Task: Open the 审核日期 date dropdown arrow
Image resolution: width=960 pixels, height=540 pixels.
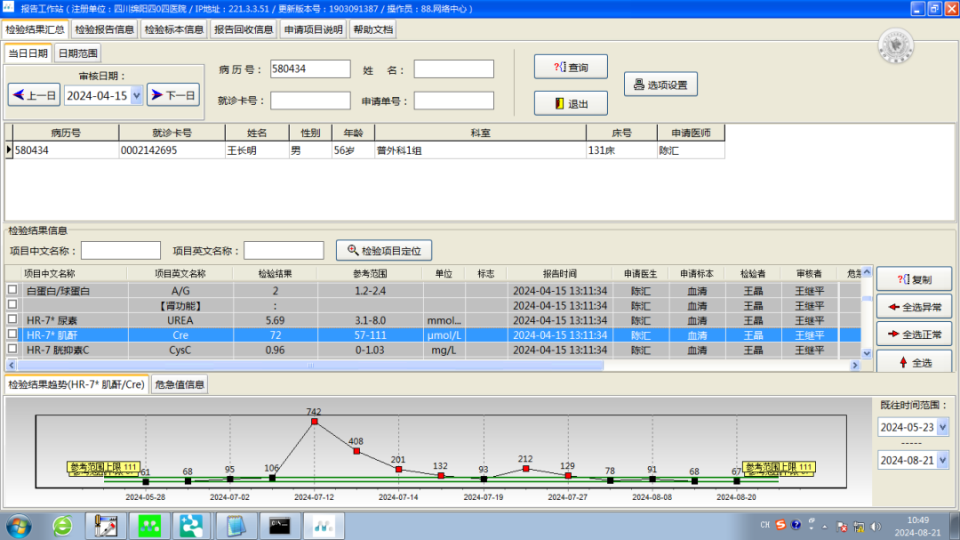Action: tap(137, 96)
